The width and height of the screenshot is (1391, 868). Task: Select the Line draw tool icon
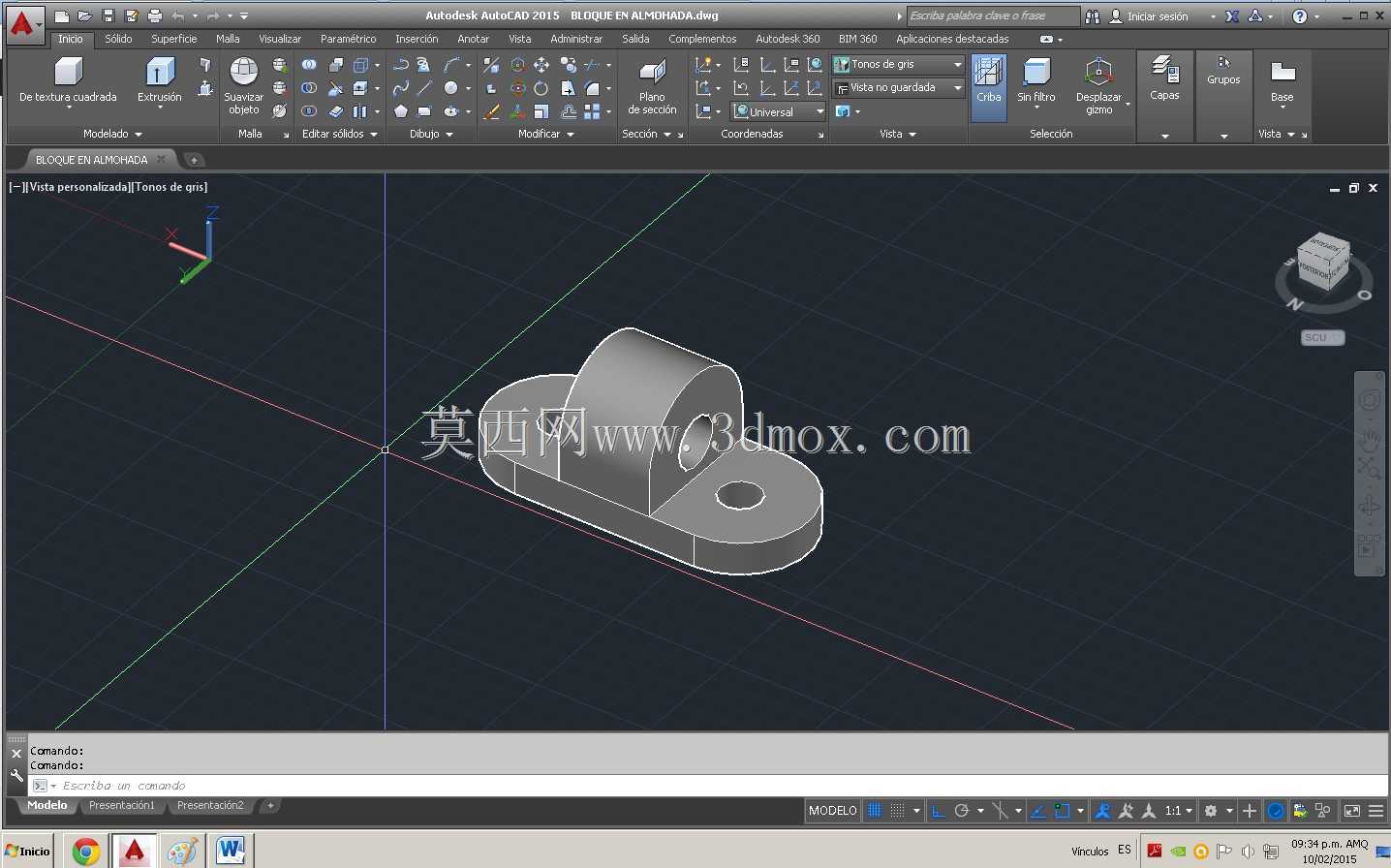424,88
